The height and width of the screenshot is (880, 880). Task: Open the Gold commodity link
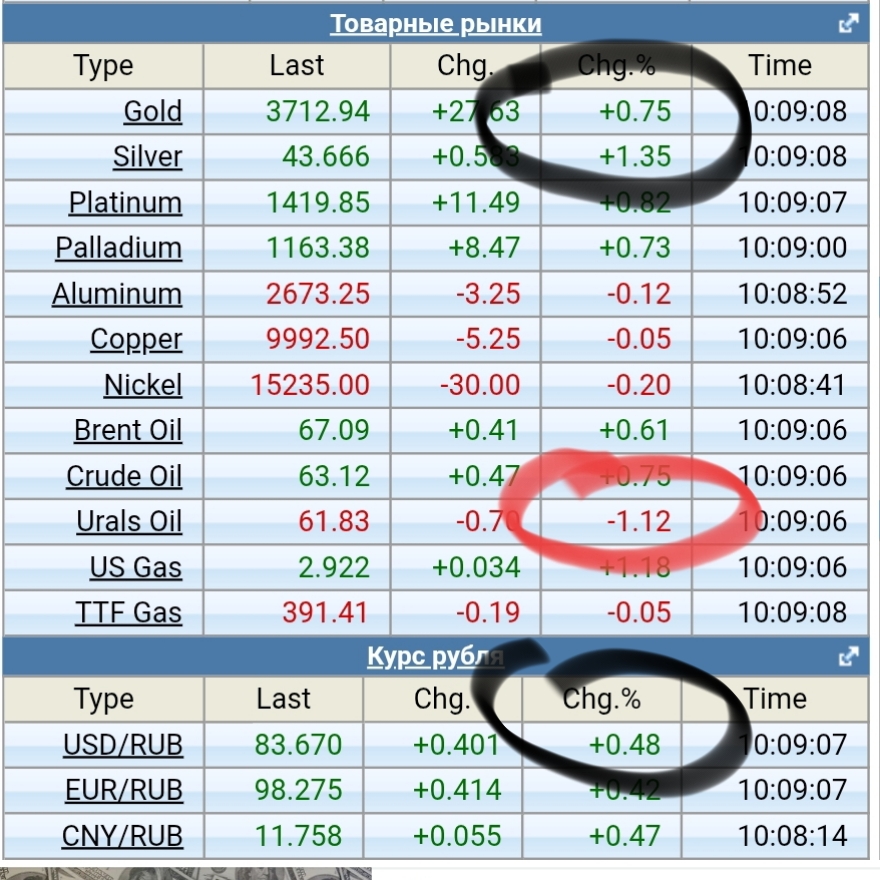152,111
